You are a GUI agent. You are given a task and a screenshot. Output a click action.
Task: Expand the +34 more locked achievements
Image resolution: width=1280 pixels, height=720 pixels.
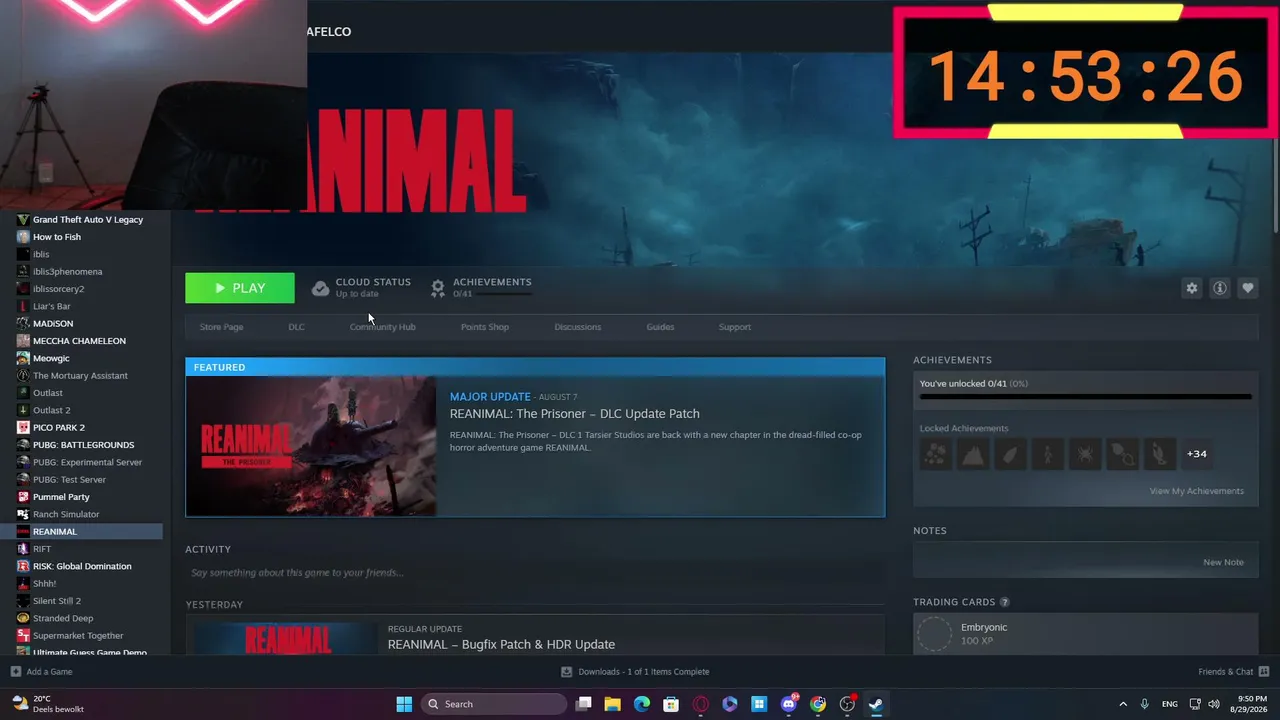point(1196,454)
